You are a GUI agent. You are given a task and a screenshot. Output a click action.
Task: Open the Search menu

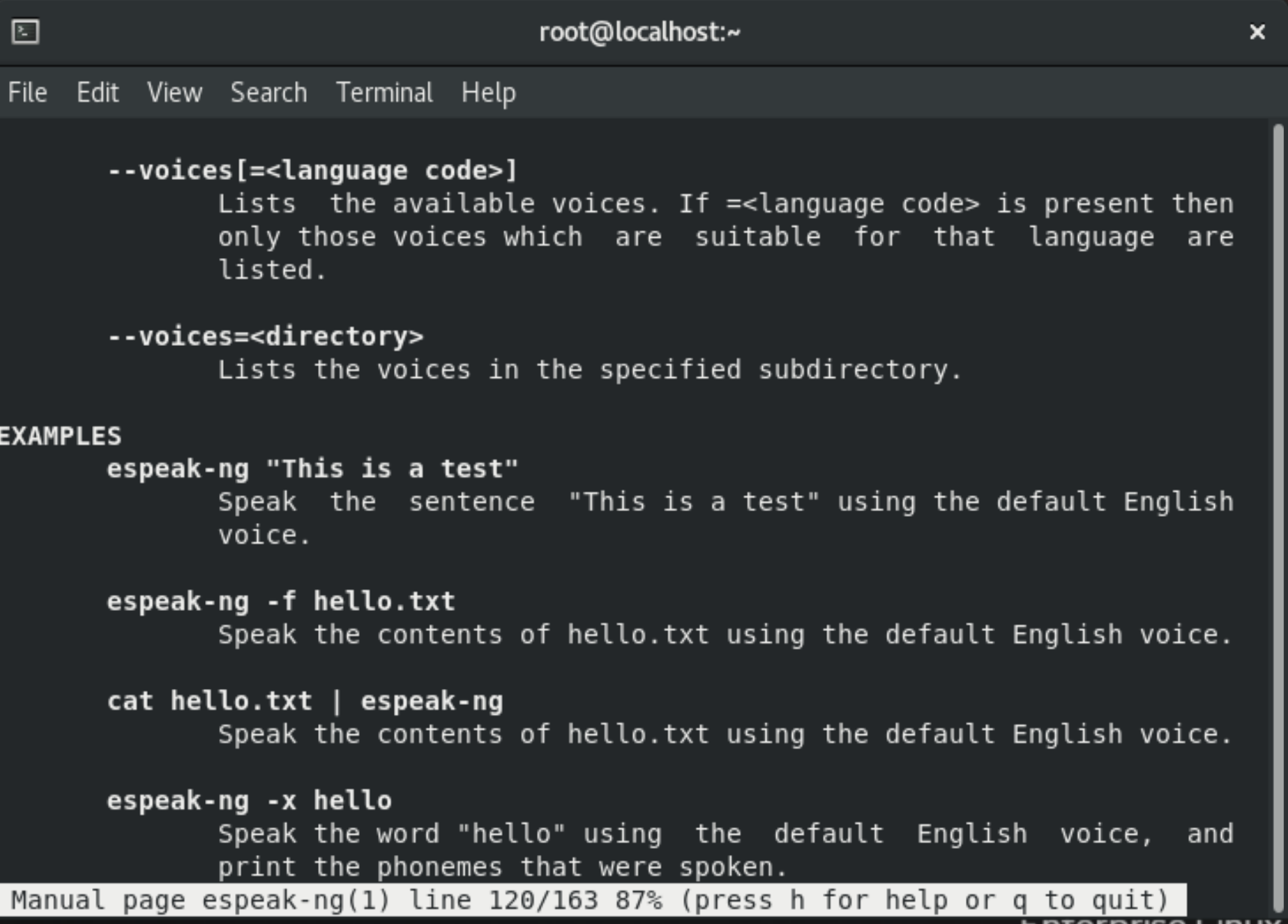(x=268, y=92)
